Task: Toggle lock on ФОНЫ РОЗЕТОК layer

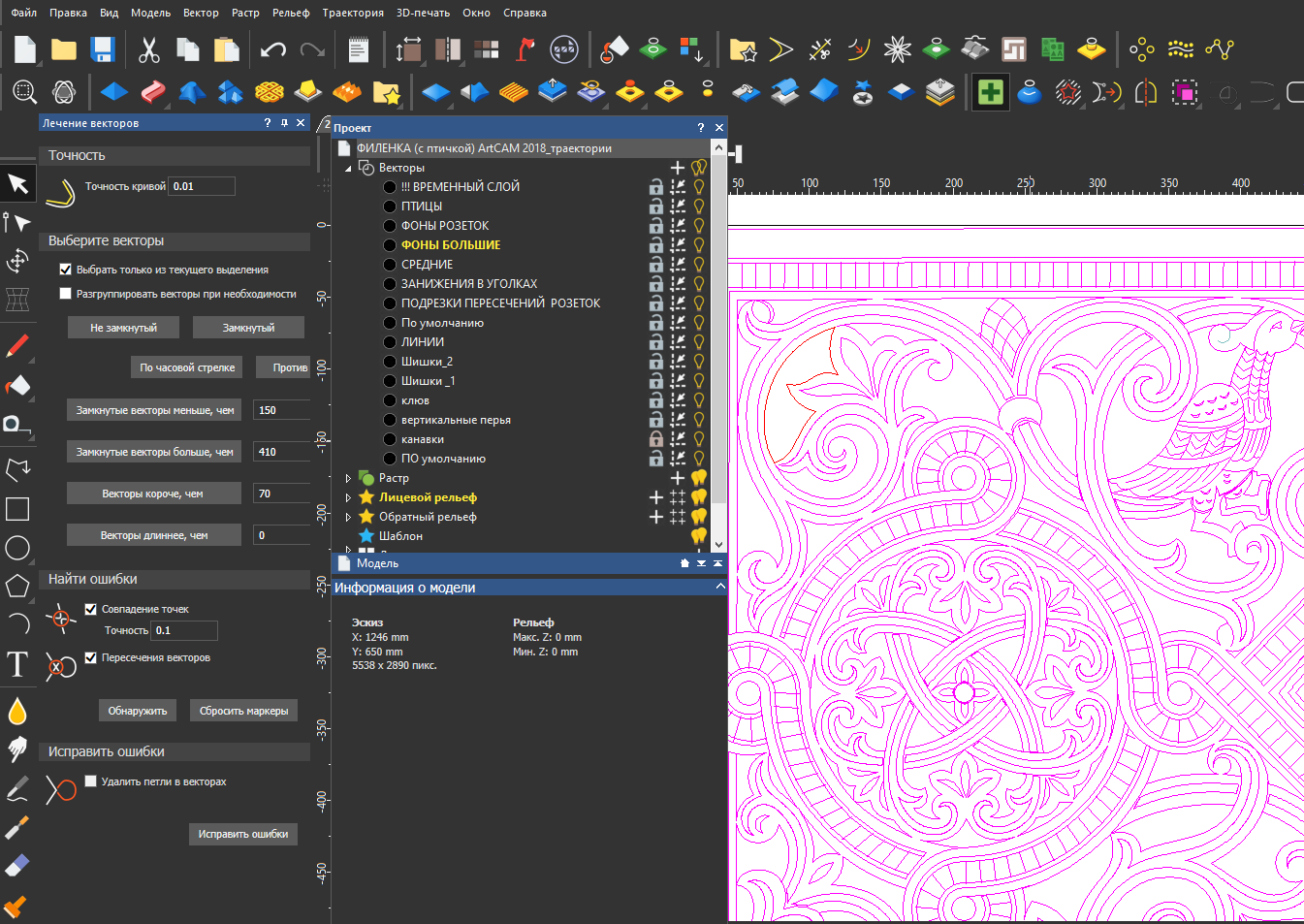Action: point(656,226)
